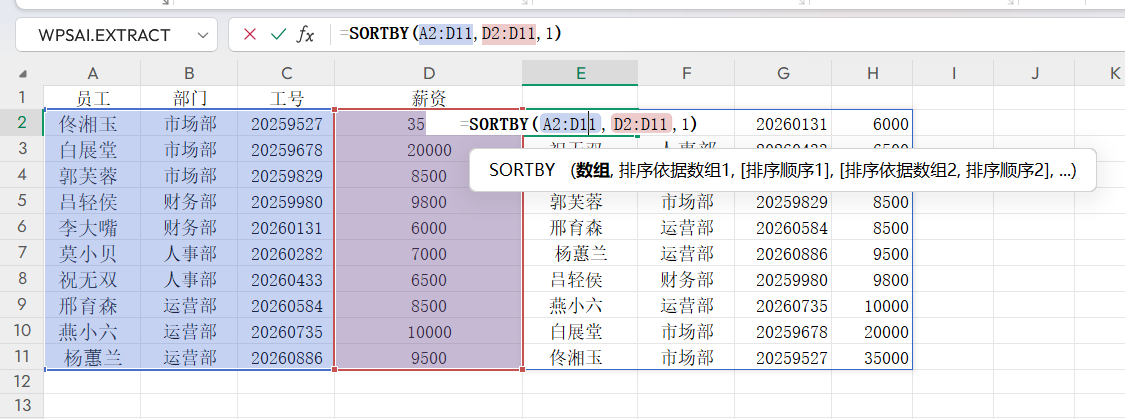Click cell 莫小贝 in column A

(93, 254)
